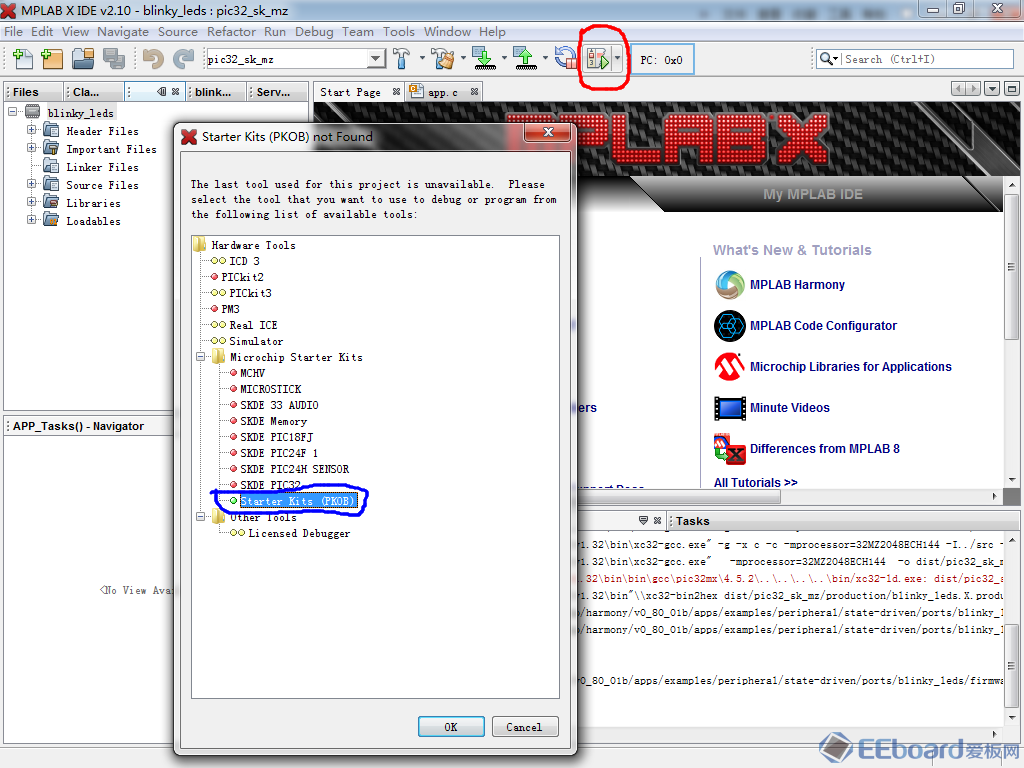Select MICROSTICK starter kit
The width and height of the screenshot is (1024, 768).
click(x=270, y=389)
